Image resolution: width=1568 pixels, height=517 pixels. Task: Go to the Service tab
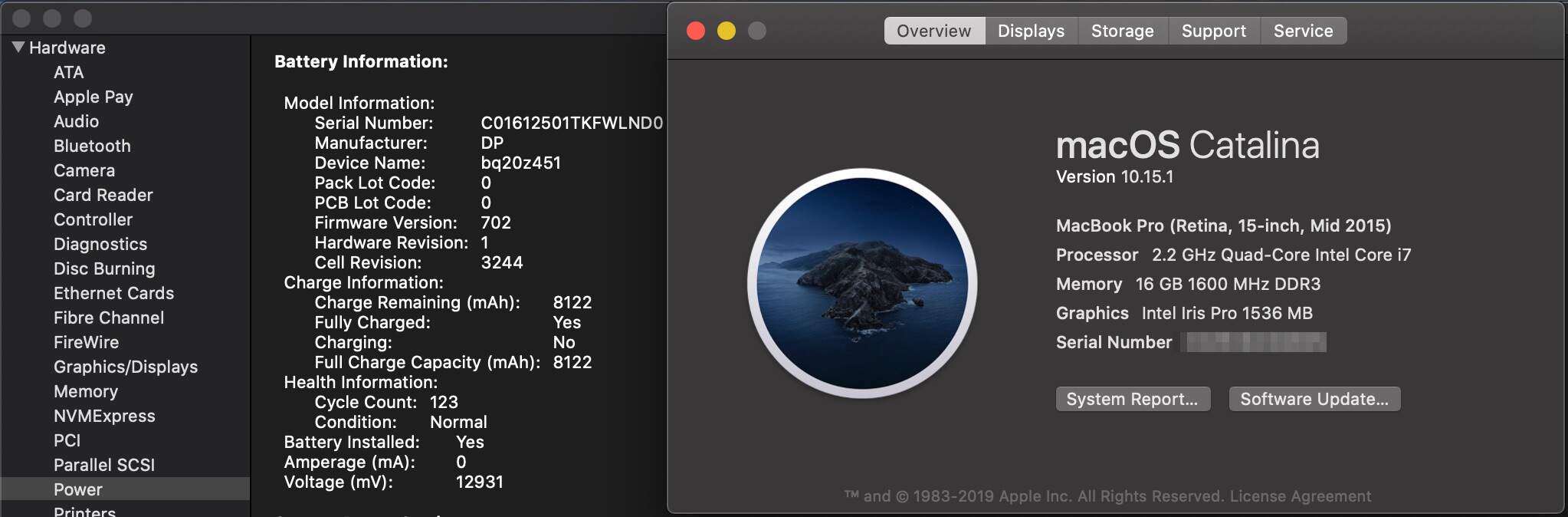pos(1304,31)
